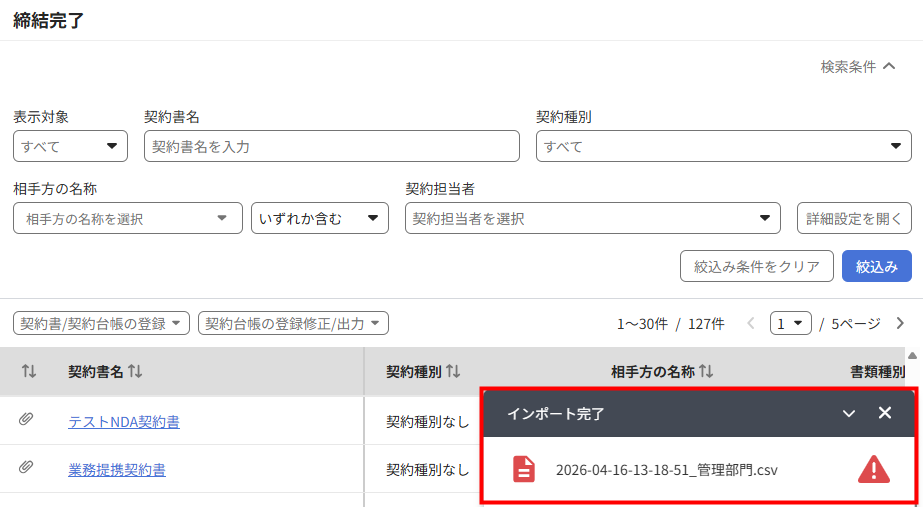This screenshot has width=923, height=507.
Task: Collapse the インポート完了 panel with chevron
Action: click(x=849, y=413)
